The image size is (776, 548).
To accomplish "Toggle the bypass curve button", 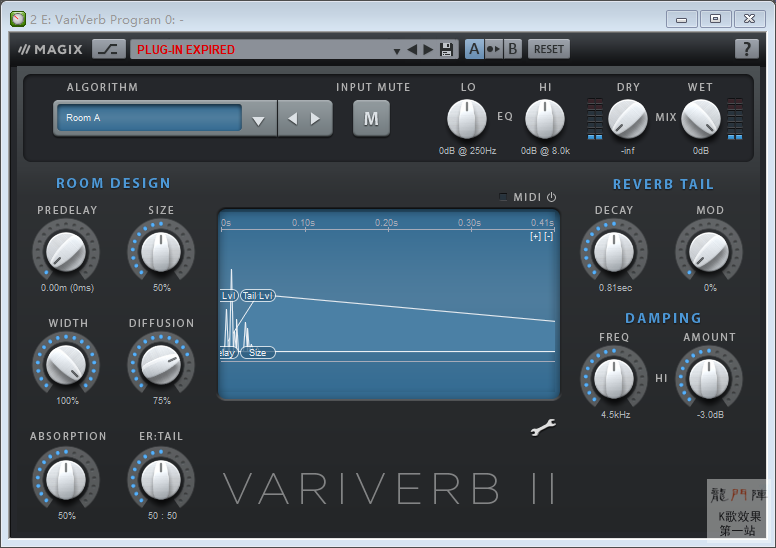I will coord(108,50).
